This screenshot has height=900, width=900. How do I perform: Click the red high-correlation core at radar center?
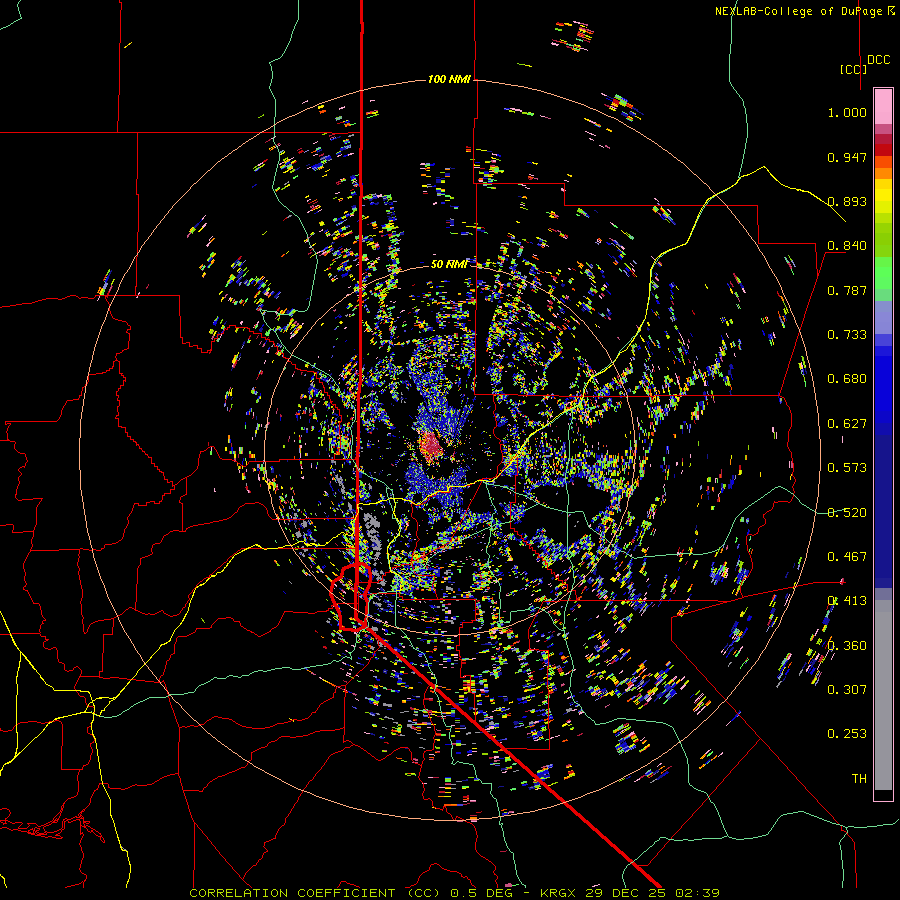point(430,446)
